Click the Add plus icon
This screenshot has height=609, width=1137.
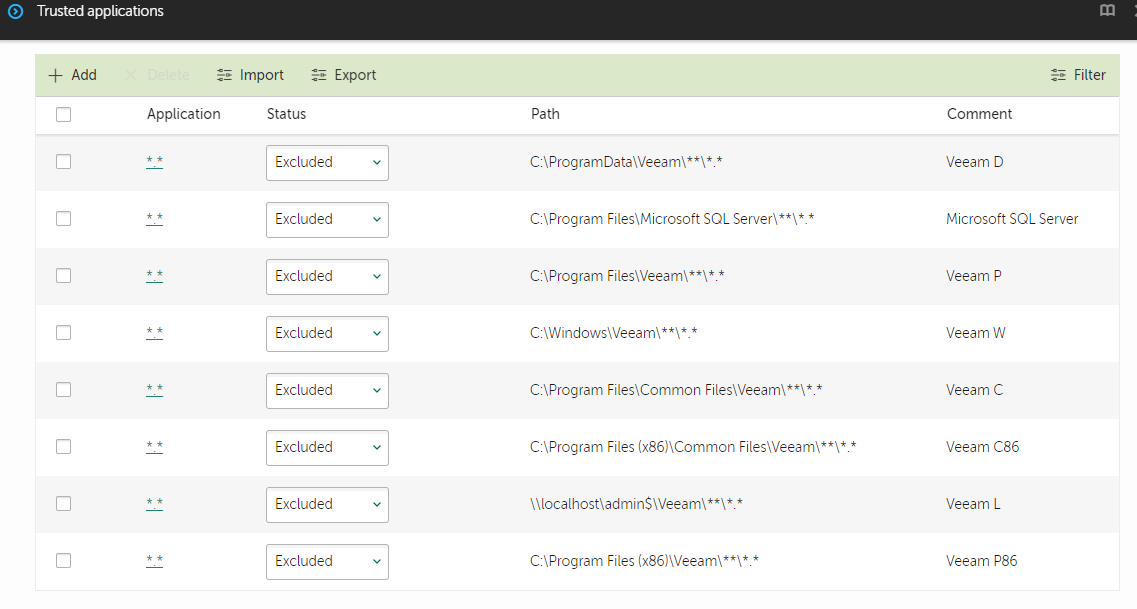coord(55,75)
